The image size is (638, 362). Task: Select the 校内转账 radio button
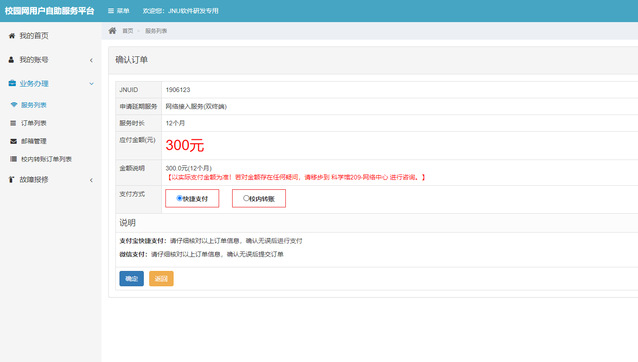246,198
